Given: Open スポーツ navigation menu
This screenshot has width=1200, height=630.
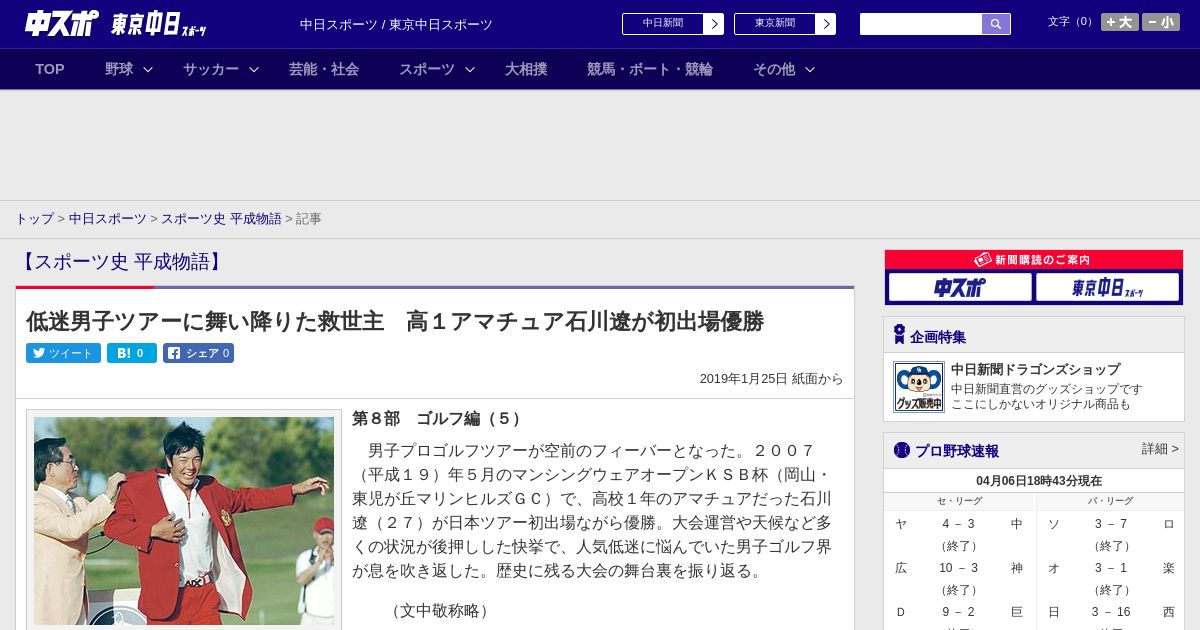Looking at the screenshot, I should pos(427,69).
